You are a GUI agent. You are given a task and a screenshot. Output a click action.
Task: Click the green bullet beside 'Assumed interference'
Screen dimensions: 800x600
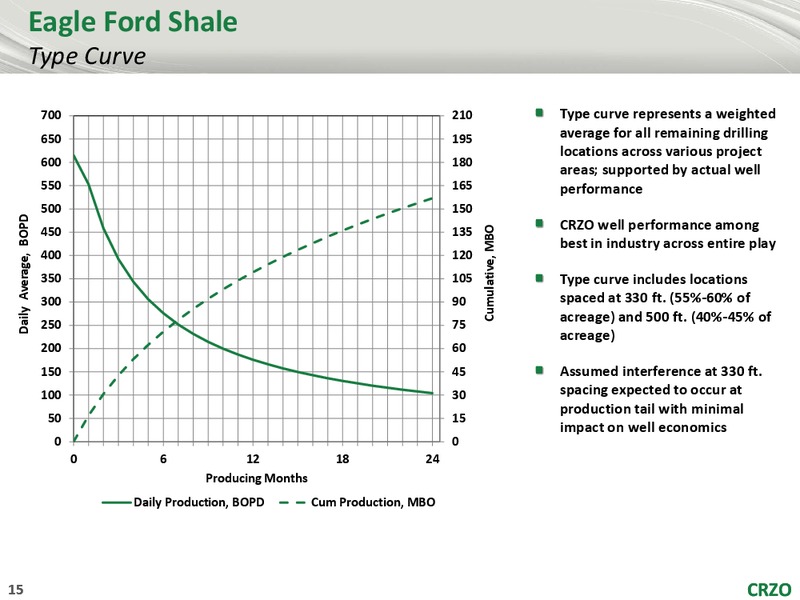(539, 369)
